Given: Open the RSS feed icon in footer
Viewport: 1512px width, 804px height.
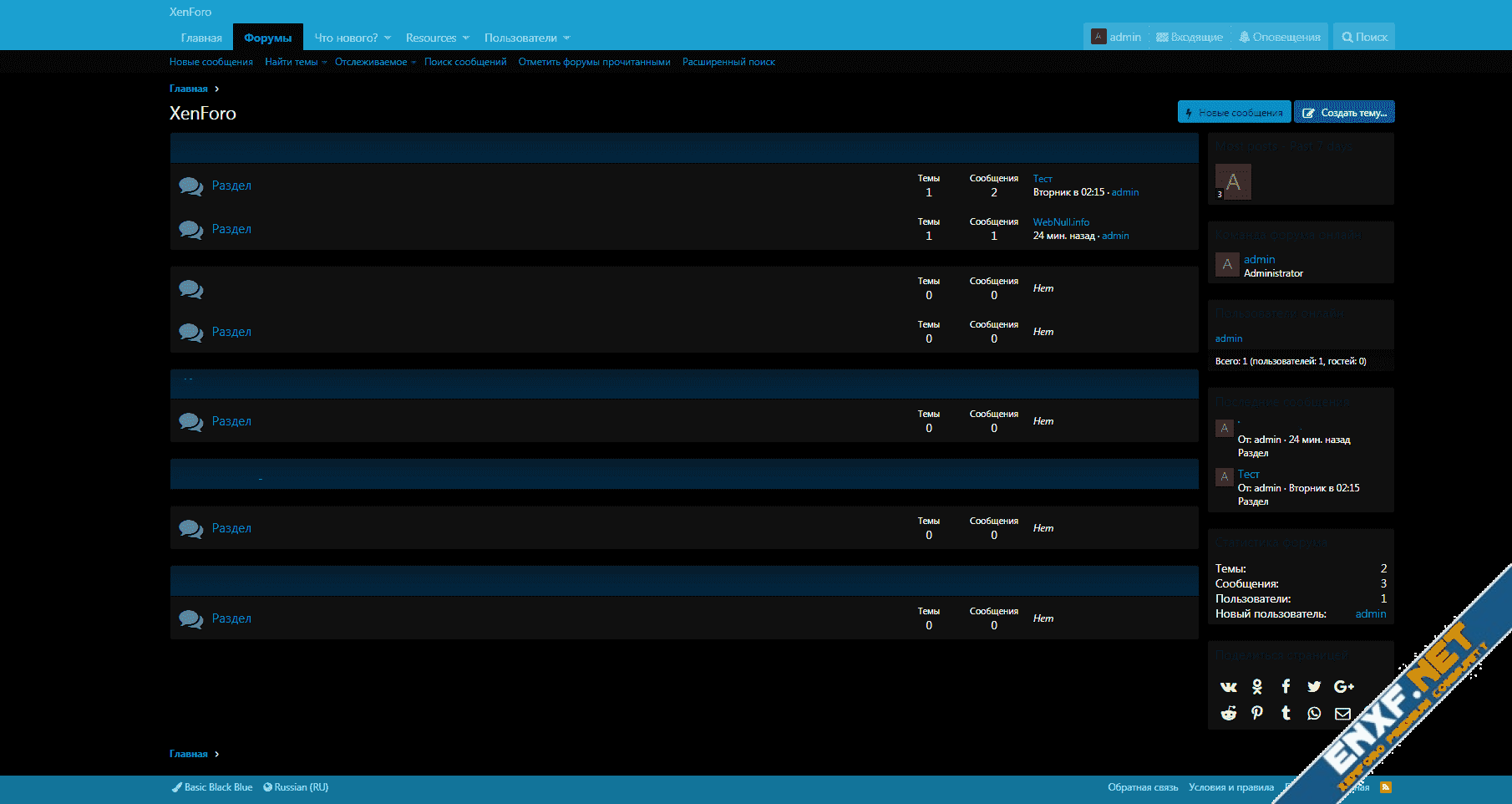Looking at the screenshot, I should click(x=1386, y=787).
